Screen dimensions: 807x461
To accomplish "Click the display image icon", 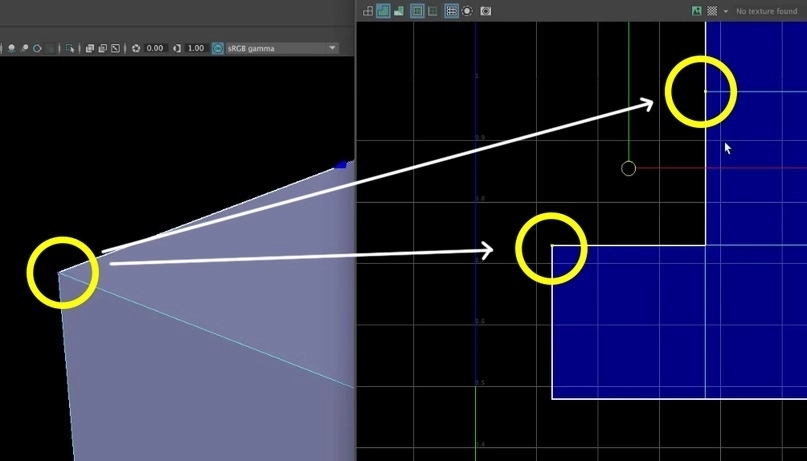I will [x=696, y=11].
